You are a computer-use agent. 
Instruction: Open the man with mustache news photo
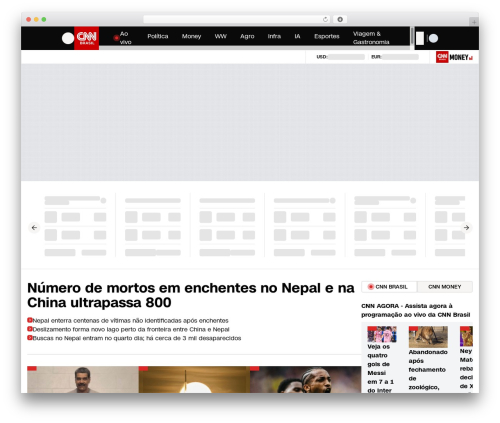83,380
